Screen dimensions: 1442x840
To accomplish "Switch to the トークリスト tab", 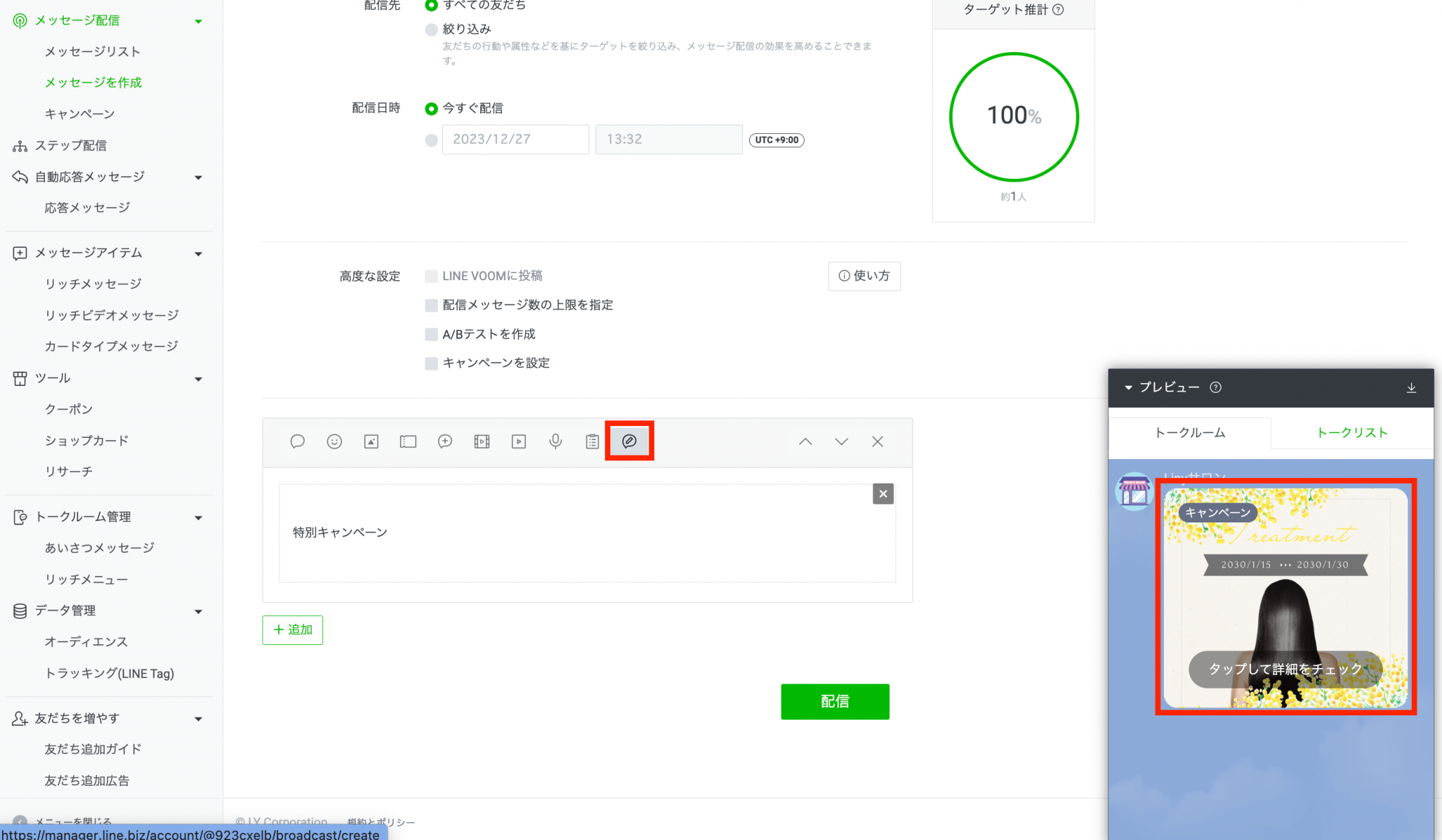I will pos(1352,432).
